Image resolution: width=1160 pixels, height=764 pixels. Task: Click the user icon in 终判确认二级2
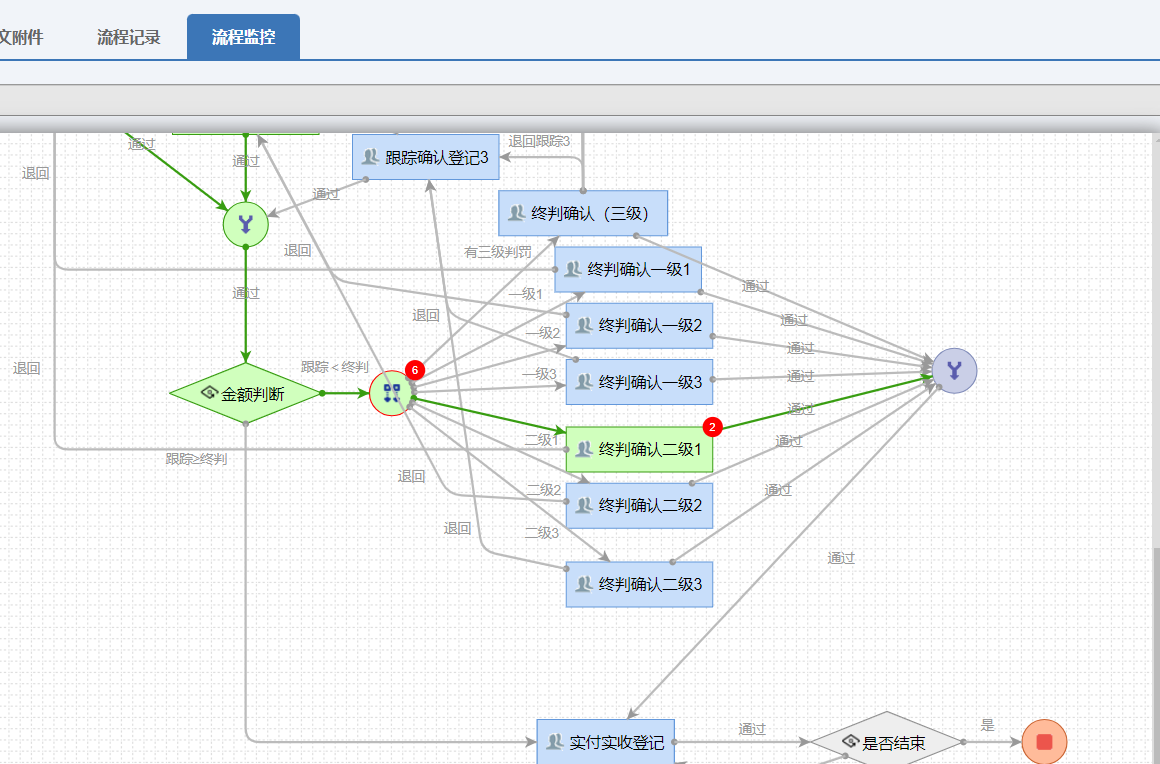(584, 505)
